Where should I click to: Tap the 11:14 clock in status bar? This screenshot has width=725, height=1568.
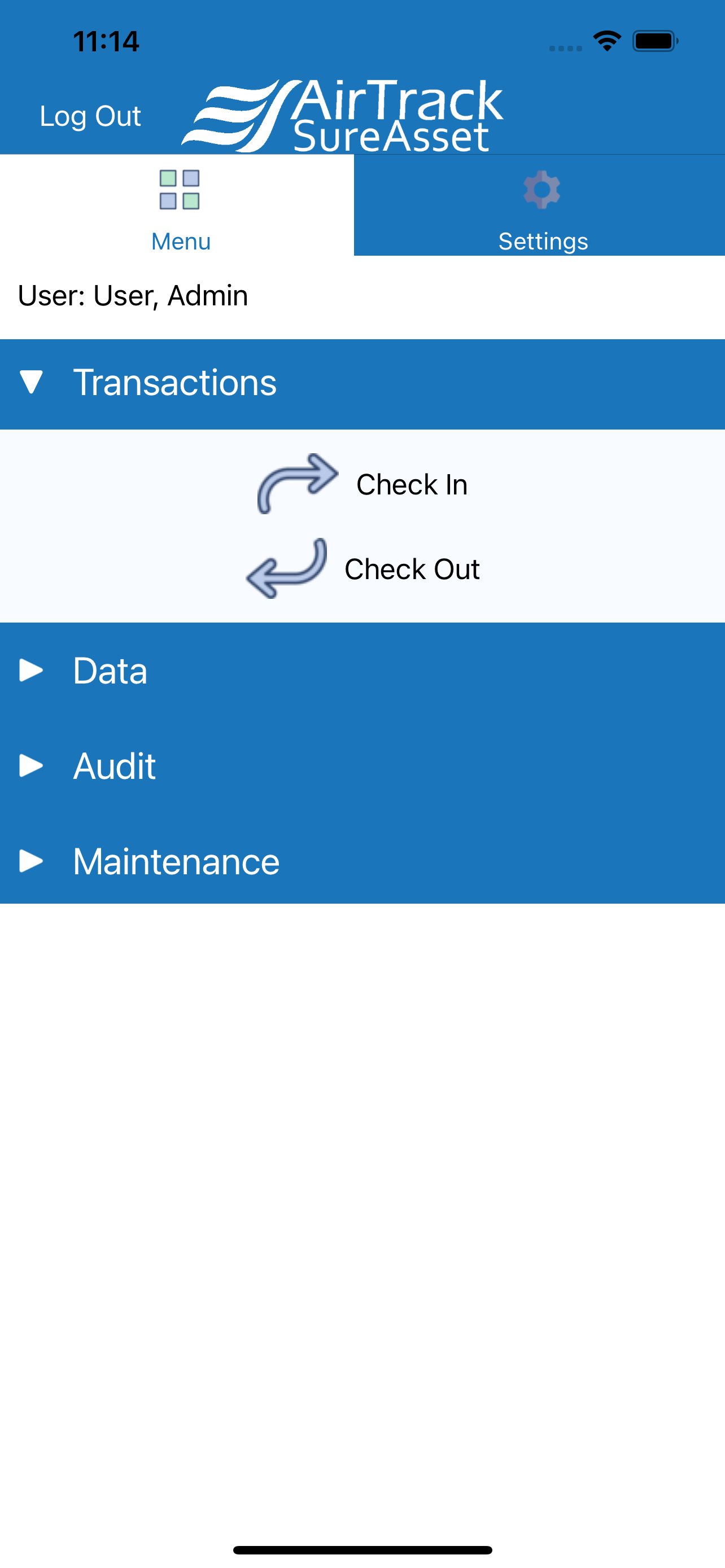point(107,41)
